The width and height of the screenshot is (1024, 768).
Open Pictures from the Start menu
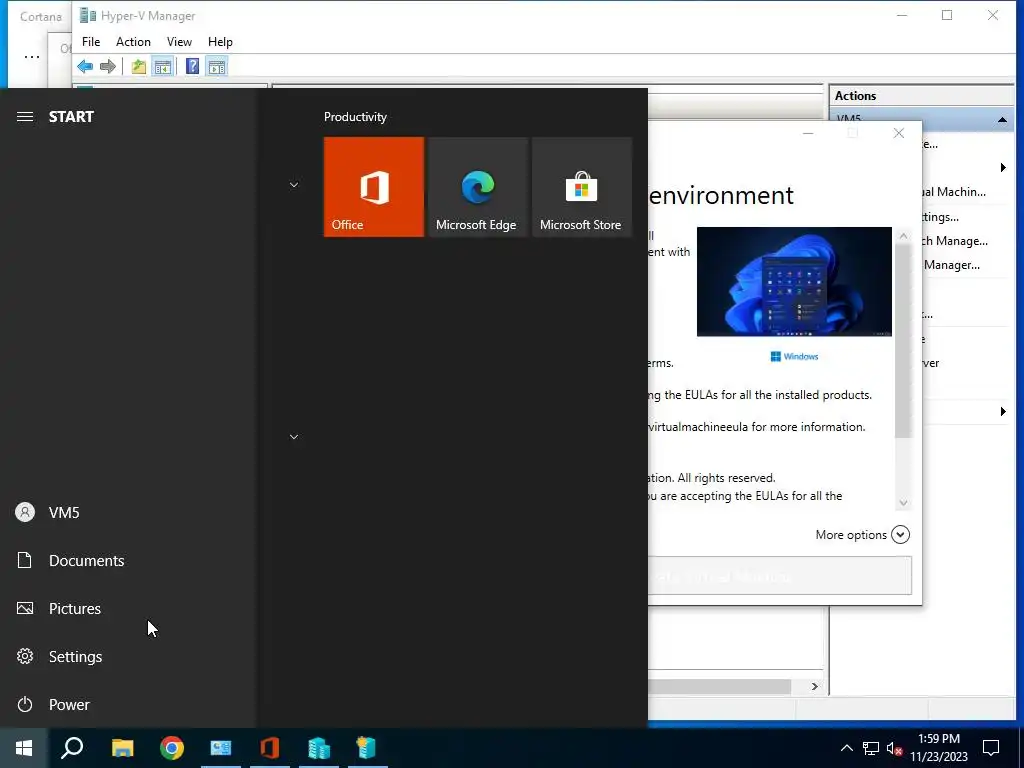[x=127, y=609]
